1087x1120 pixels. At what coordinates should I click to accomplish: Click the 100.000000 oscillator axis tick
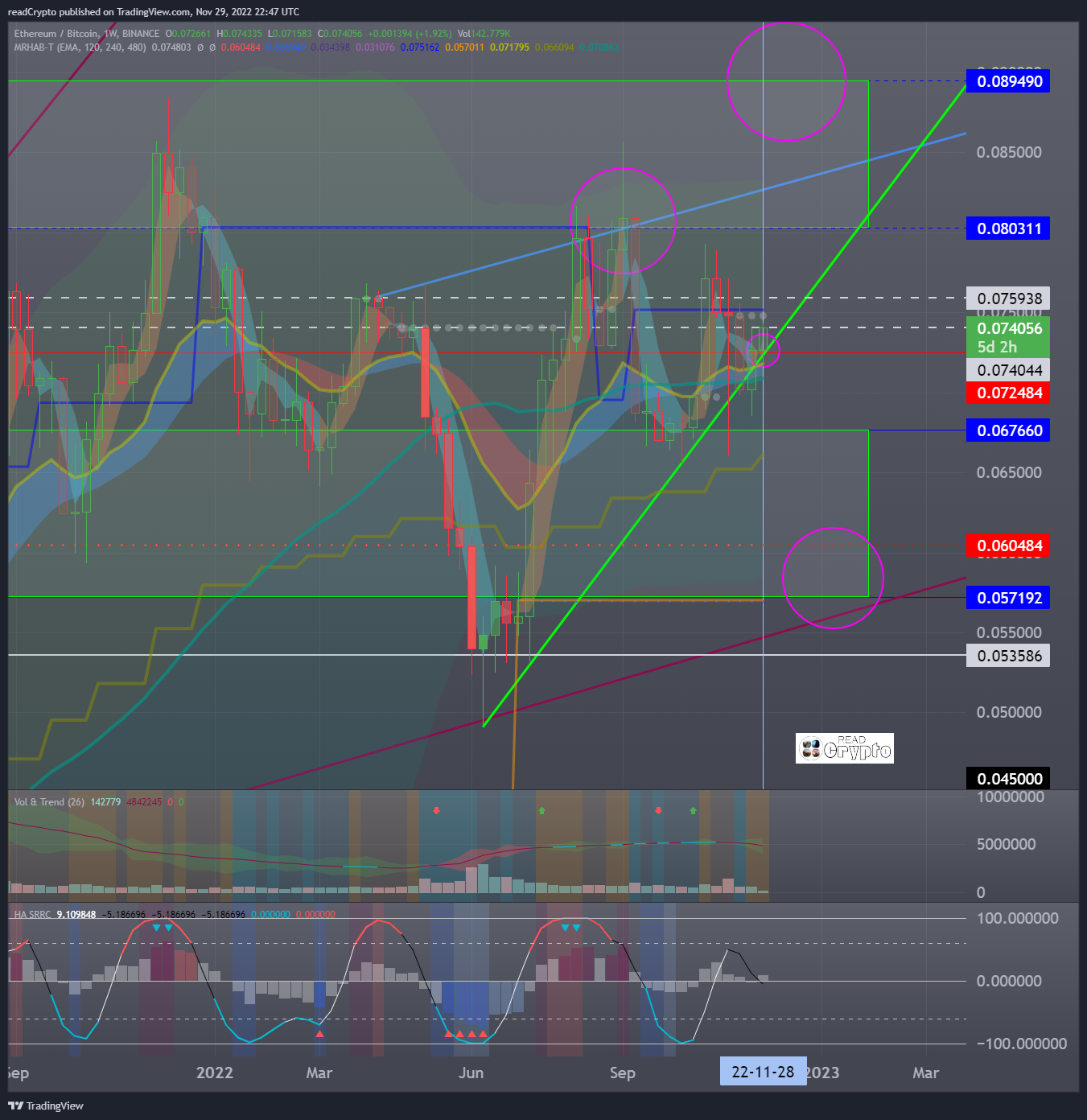pyautogui.click(x=1017, y=918)
